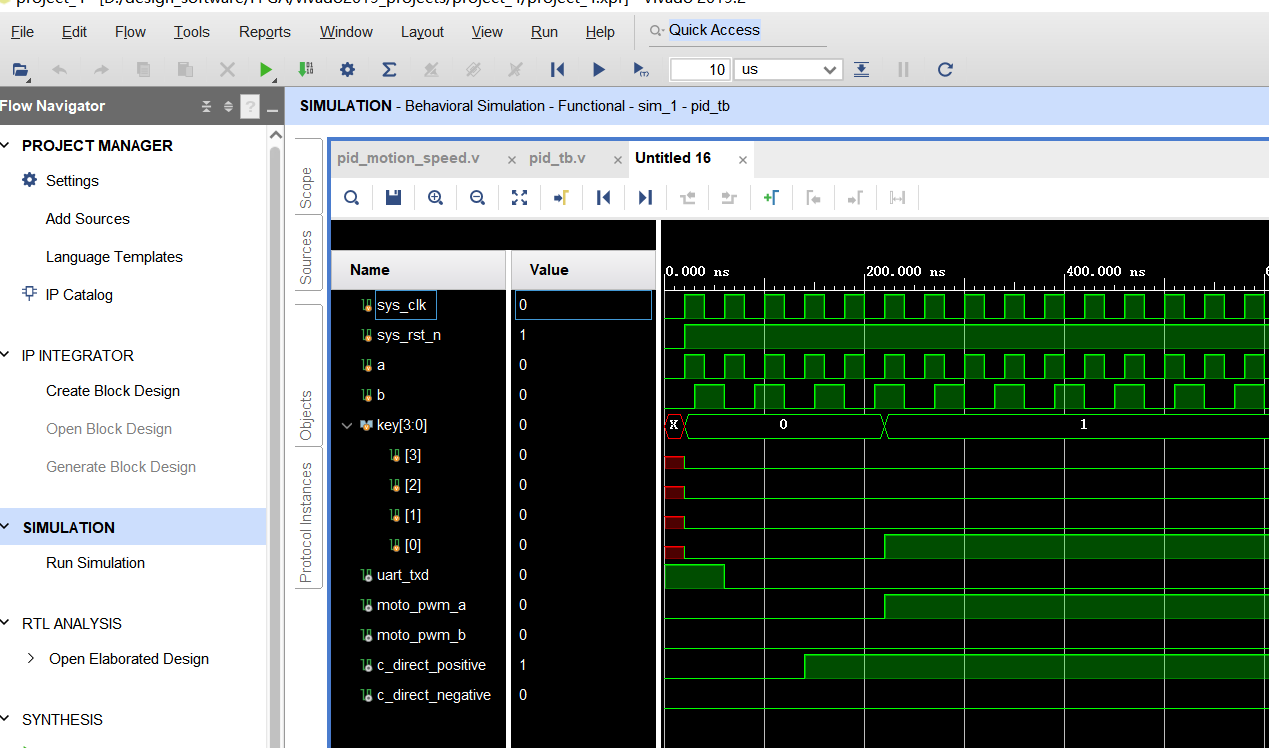Image resolution: width=1269 pixels, height=748 pixels.
Task: Select the moto_pwm_a signal
Action: pos(421,605)
